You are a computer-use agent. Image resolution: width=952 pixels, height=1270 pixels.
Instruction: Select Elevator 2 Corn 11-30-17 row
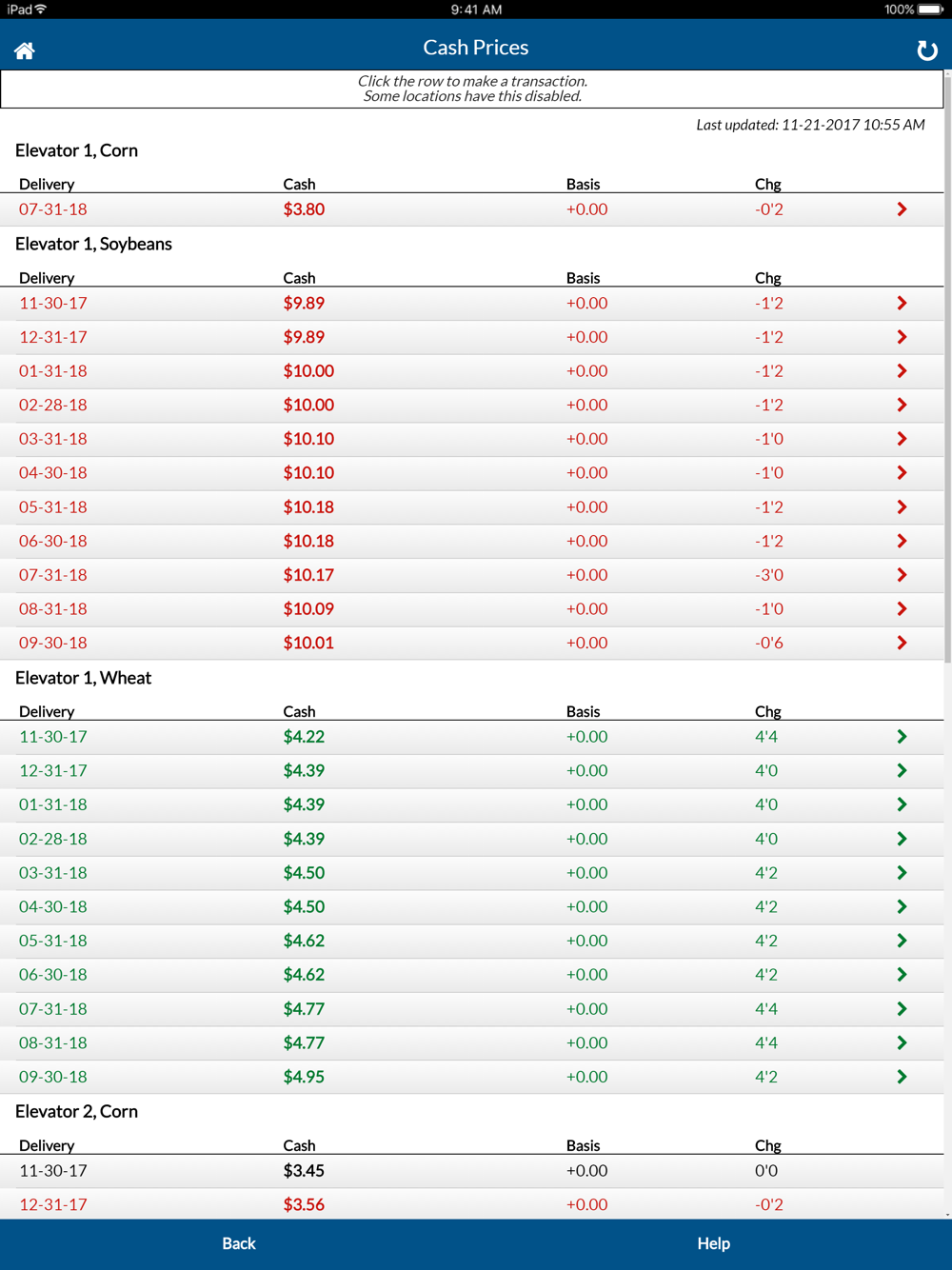click(472, 1171)
